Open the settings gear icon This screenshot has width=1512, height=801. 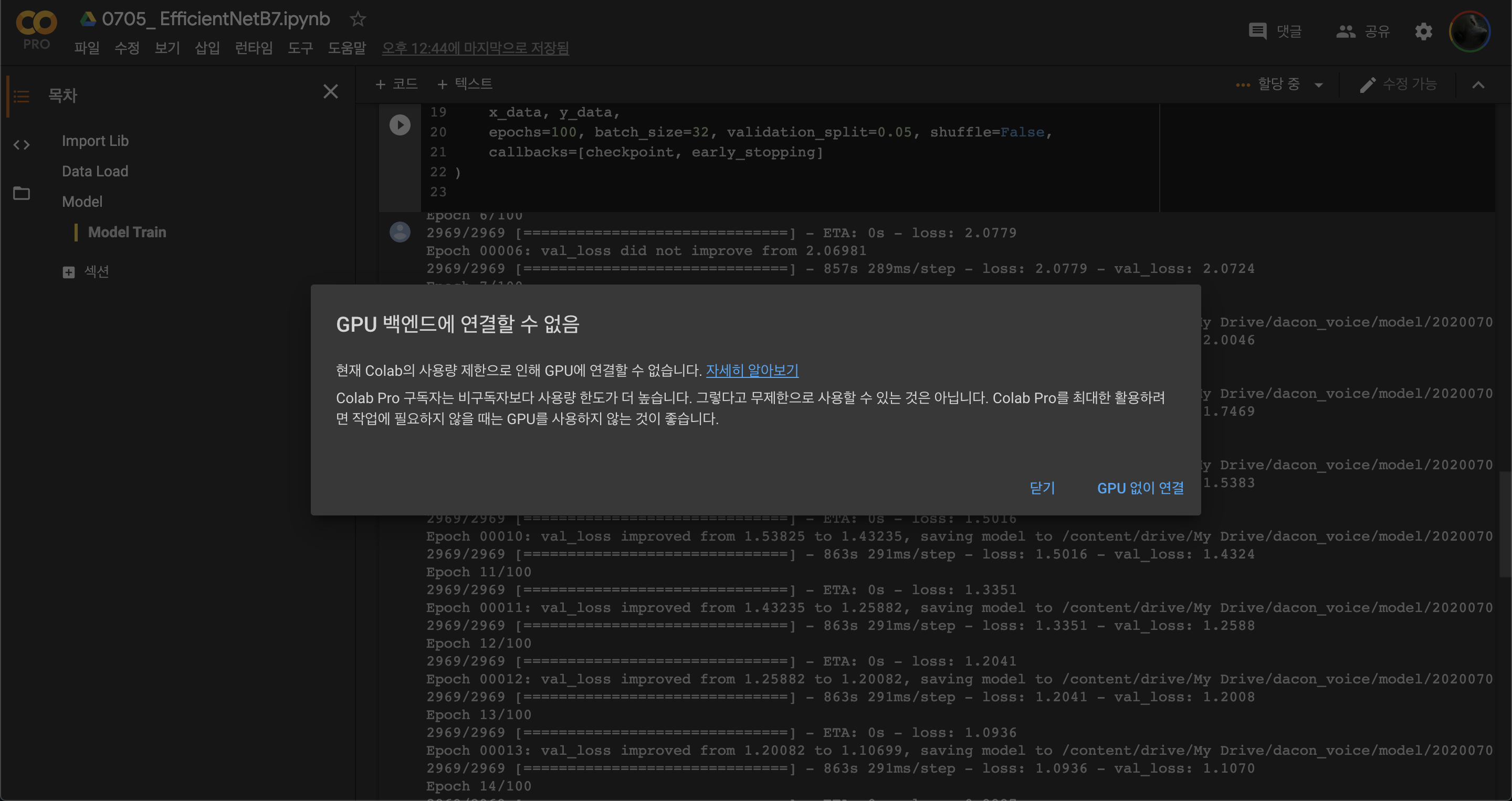point(1423,31)
